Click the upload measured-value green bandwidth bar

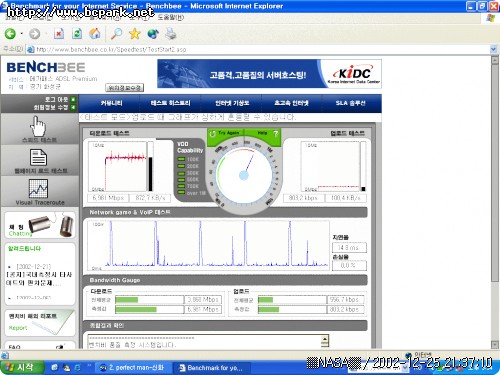[x=269, y=310]
